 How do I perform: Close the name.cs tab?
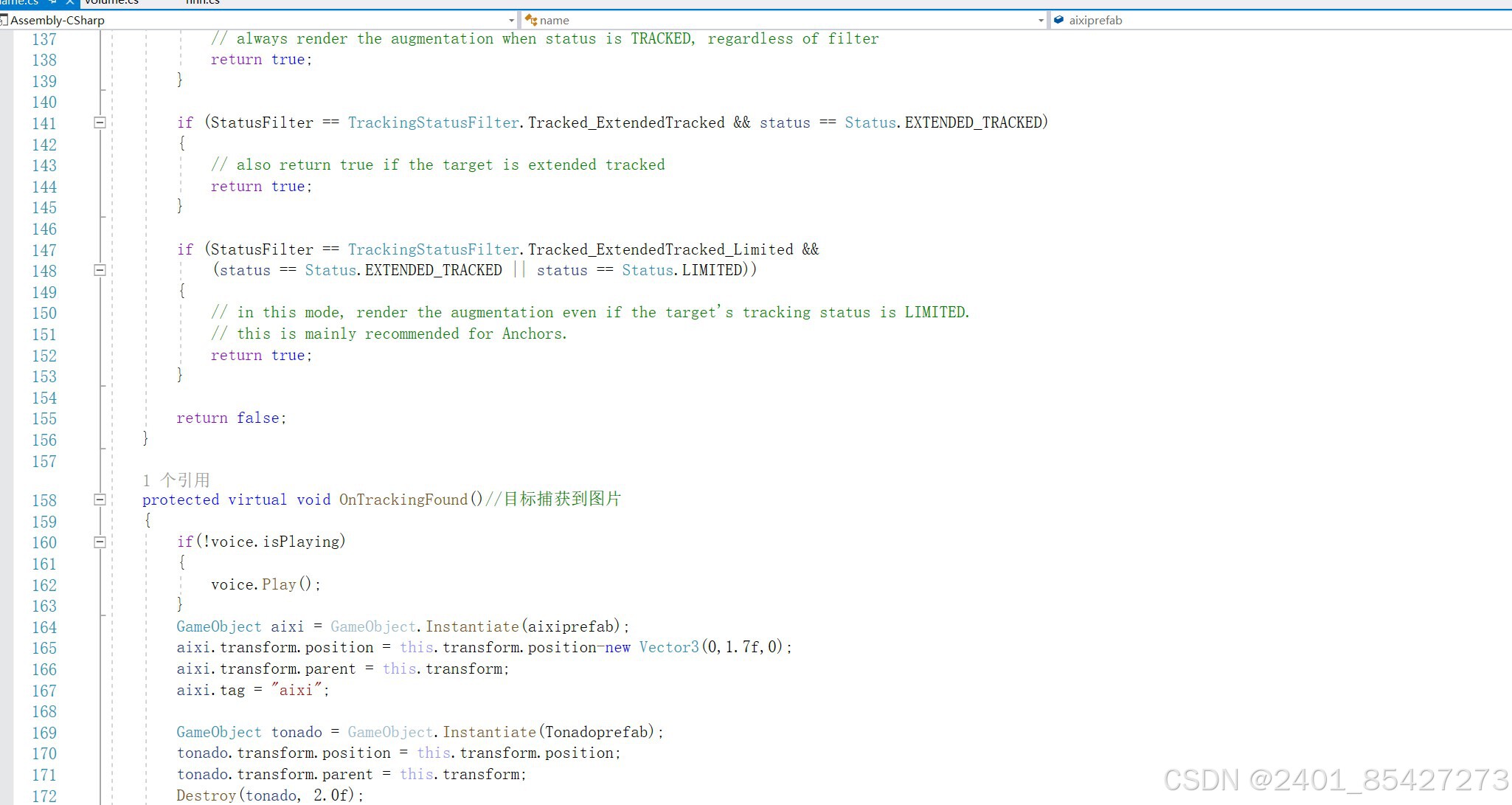pyautogui.click(x=70, y=3)
